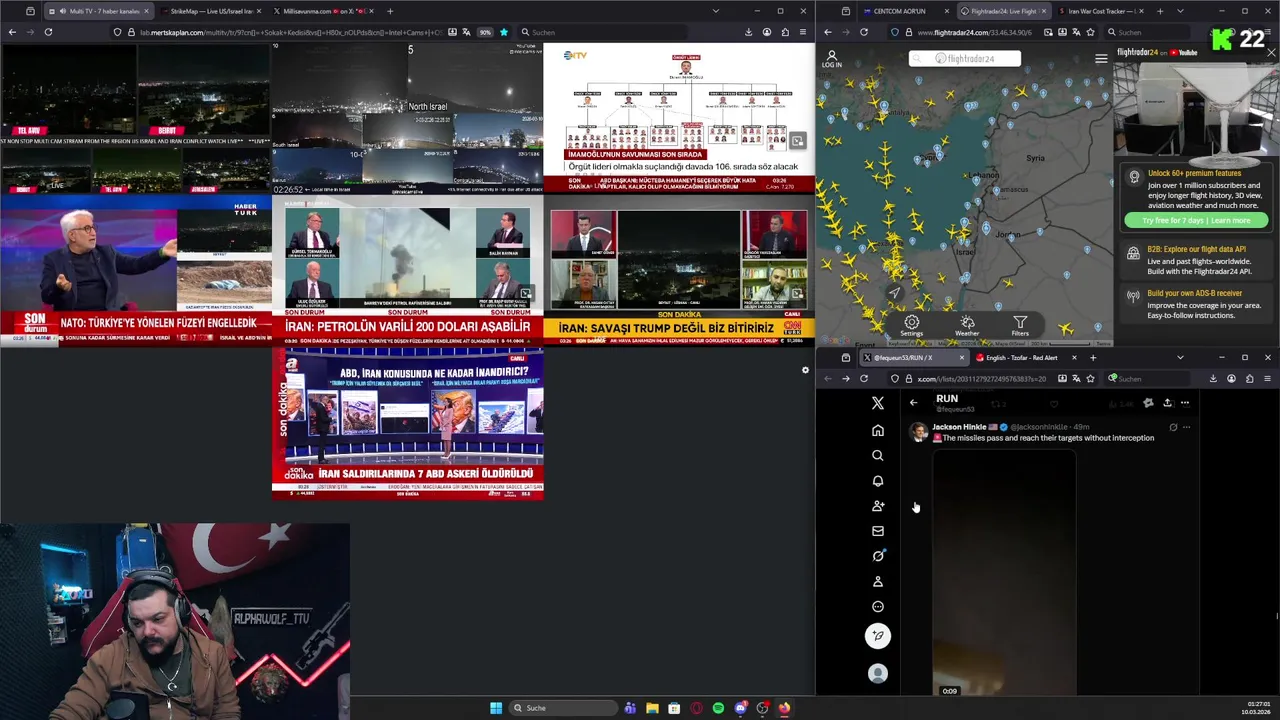Open new tab in Multi TV window
The width and height of the screenshot is (1280, 720).
[x=390, y=11]
